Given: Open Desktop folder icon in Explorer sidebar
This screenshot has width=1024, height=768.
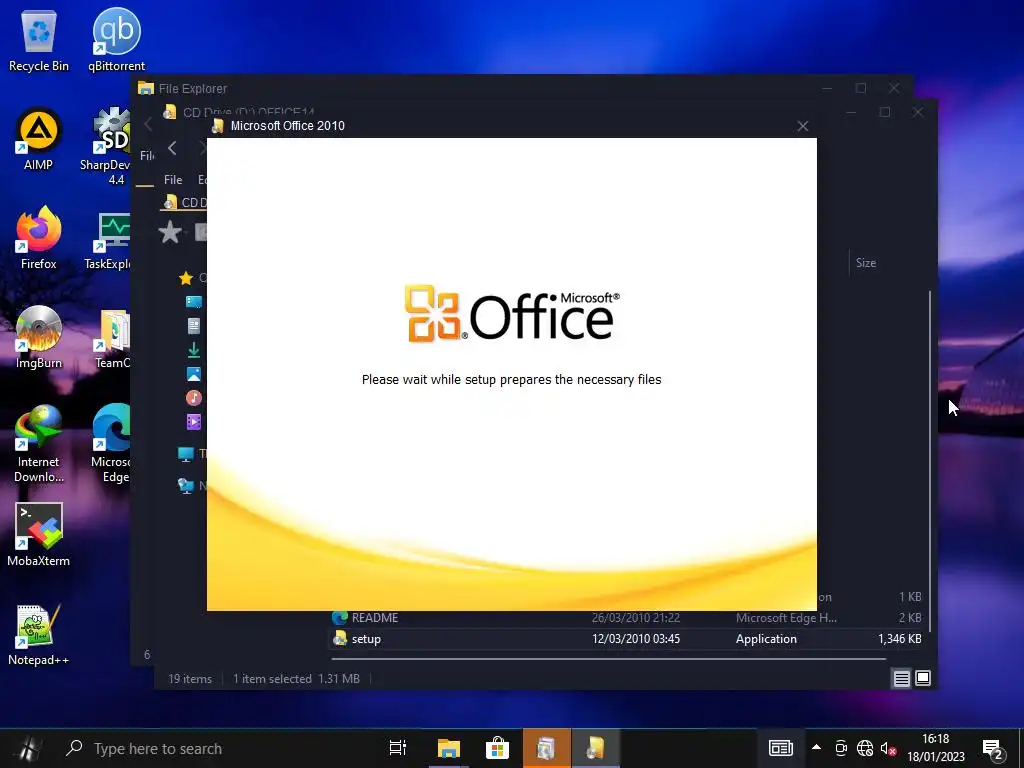Looking at the screenshot, I should [194, 302].
